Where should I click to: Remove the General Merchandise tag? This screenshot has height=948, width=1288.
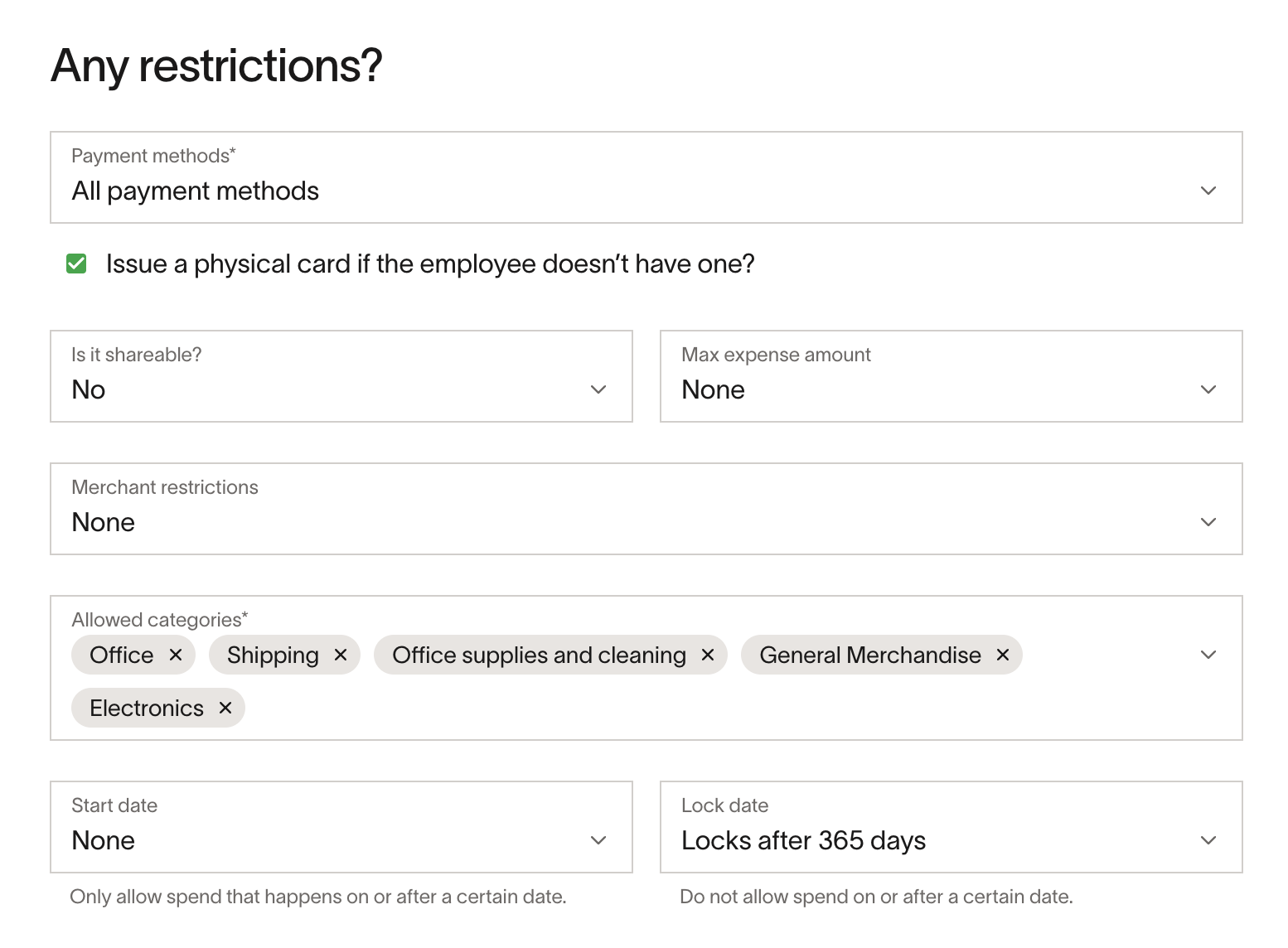point(1003,655)
